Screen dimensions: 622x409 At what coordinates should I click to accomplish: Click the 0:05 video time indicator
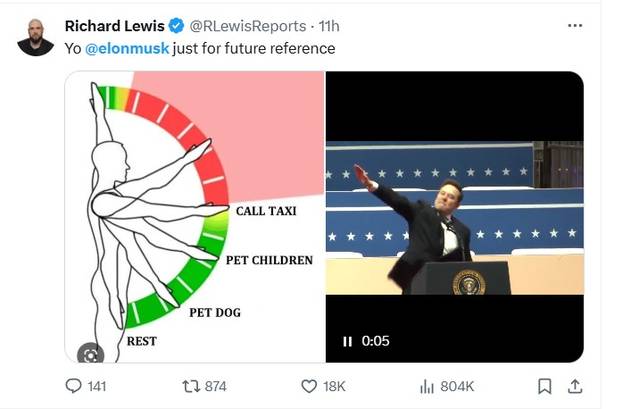pyautogui.click(x=375, y=341)
